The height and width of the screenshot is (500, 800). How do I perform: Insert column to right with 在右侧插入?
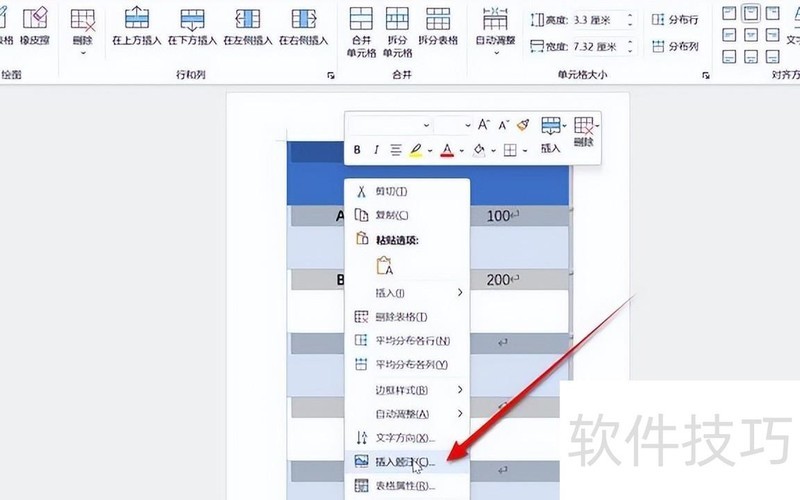point(304,26)
